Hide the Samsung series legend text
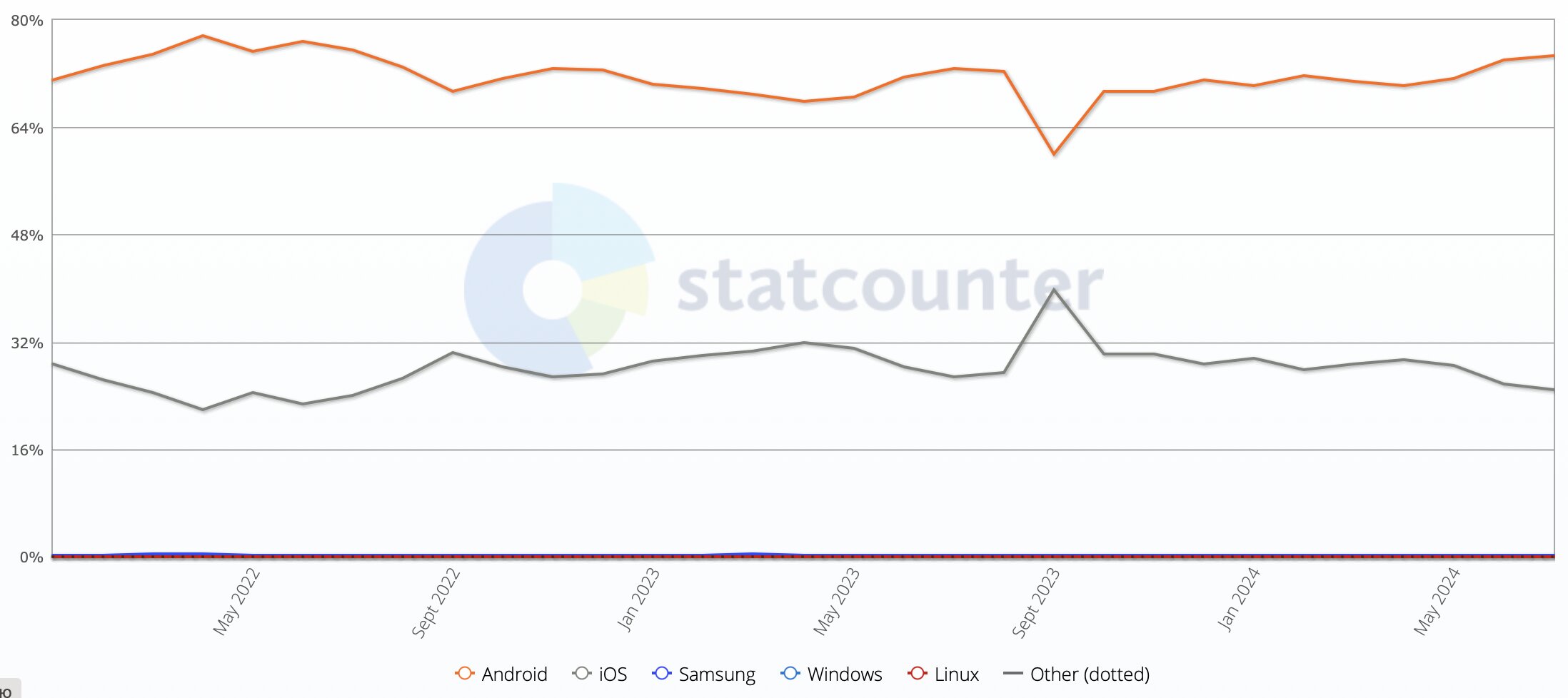This screenshot has width=1568, height=698. pos(717,674)
